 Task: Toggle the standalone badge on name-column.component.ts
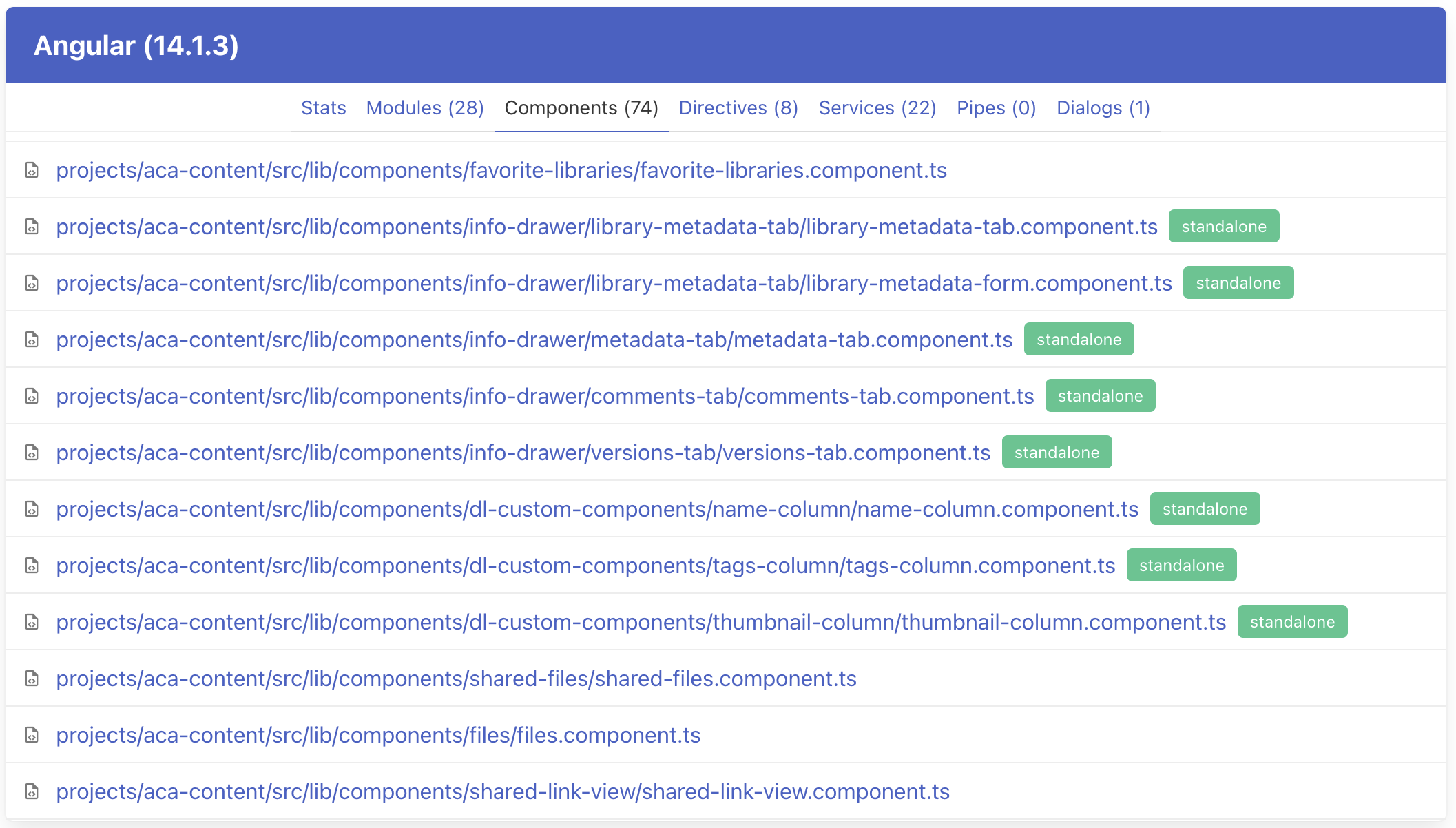click(x=1205, y=508)
